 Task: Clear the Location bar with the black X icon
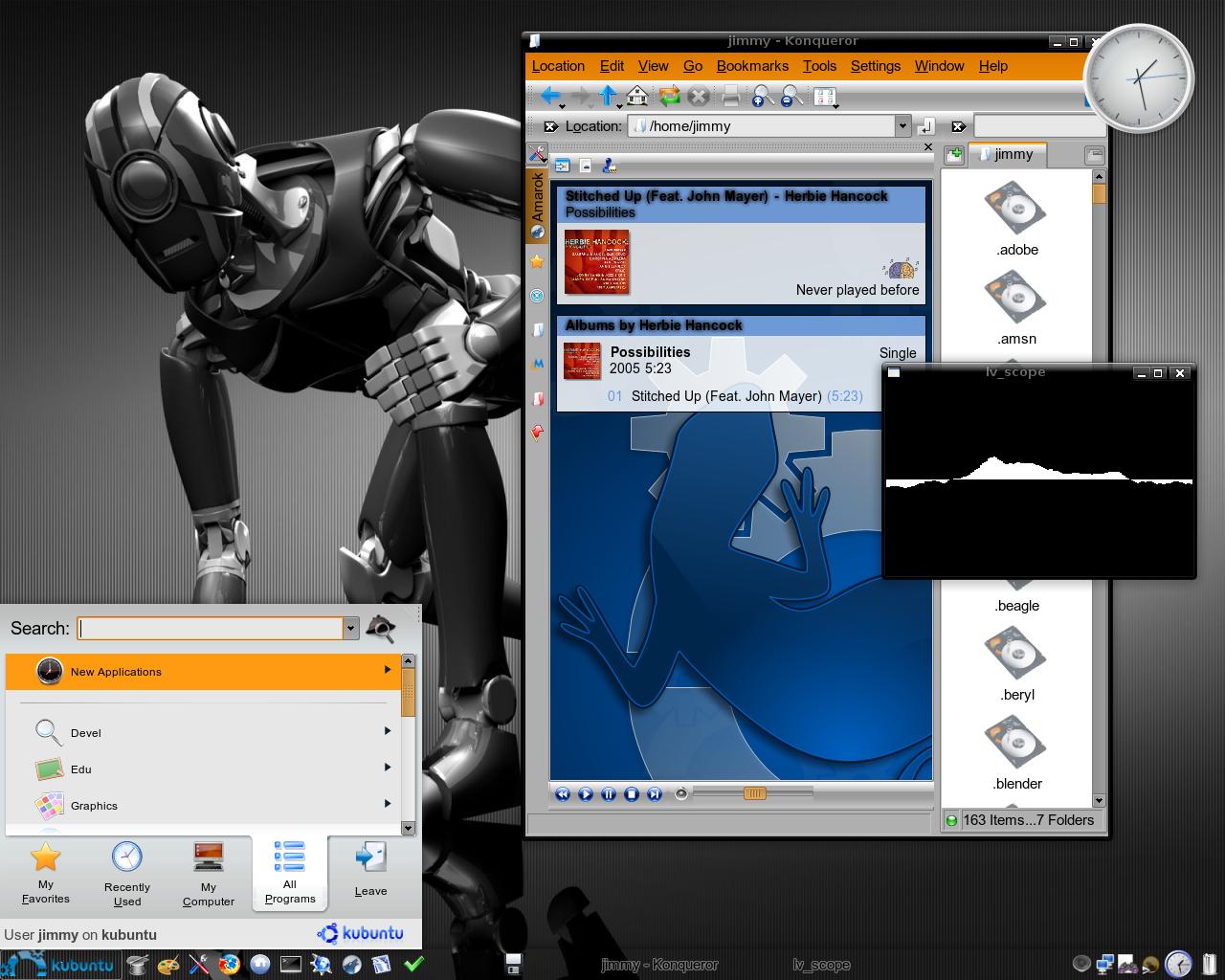click(550, 126)
